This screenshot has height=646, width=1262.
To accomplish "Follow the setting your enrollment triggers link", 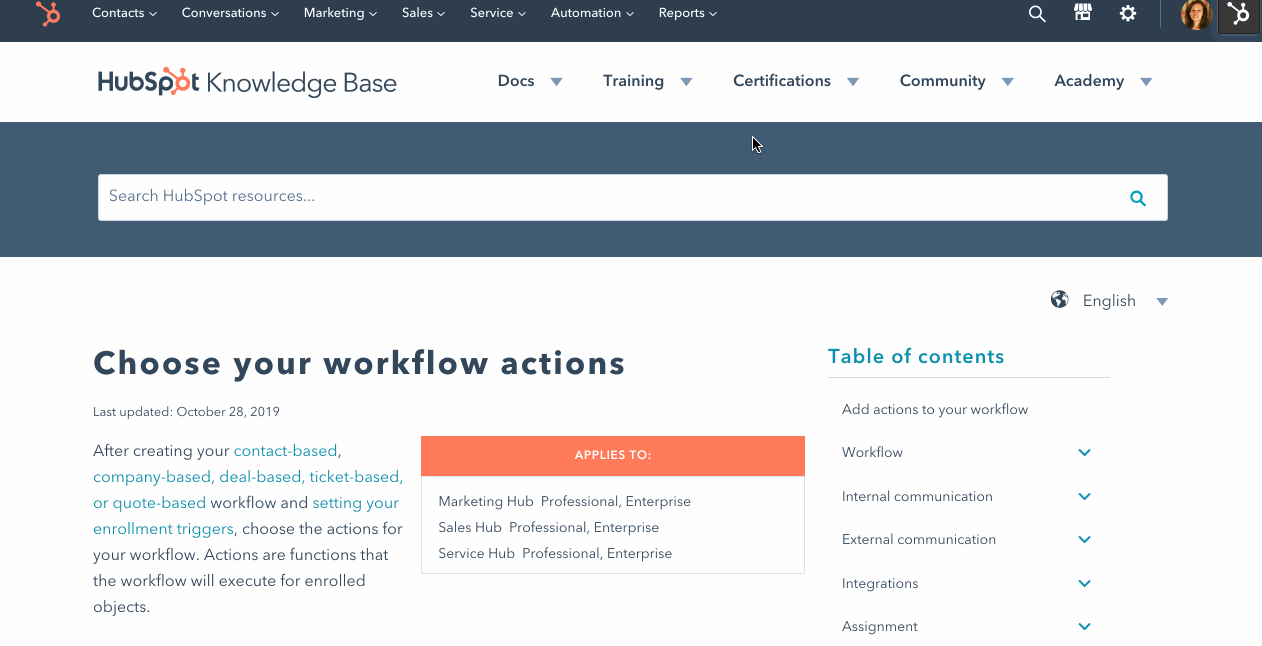I will click(246, 516).
